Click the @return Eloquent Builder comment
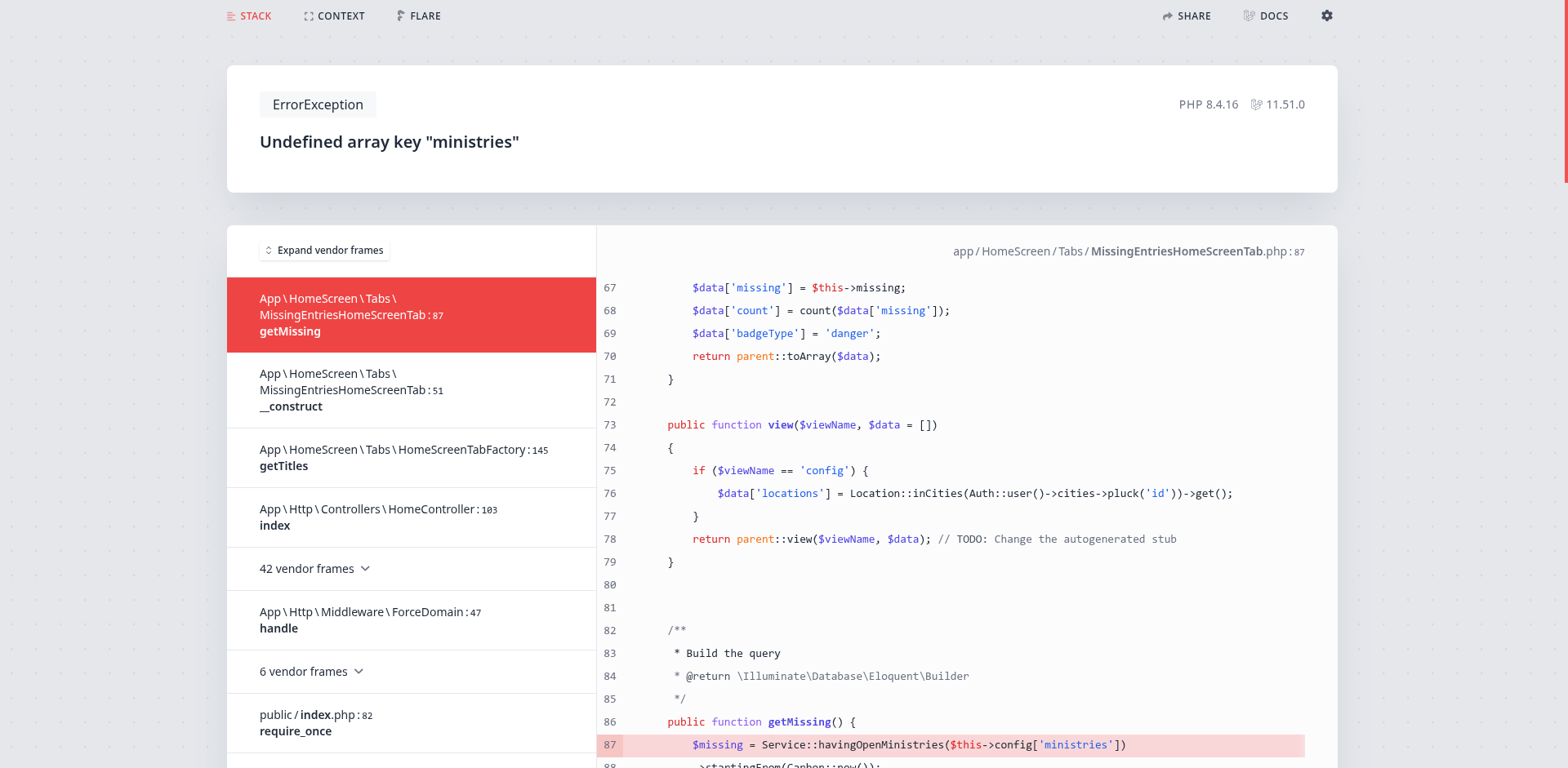Image resolution: width=1568 pixels, height=768 pixels. tap(822, 677)
